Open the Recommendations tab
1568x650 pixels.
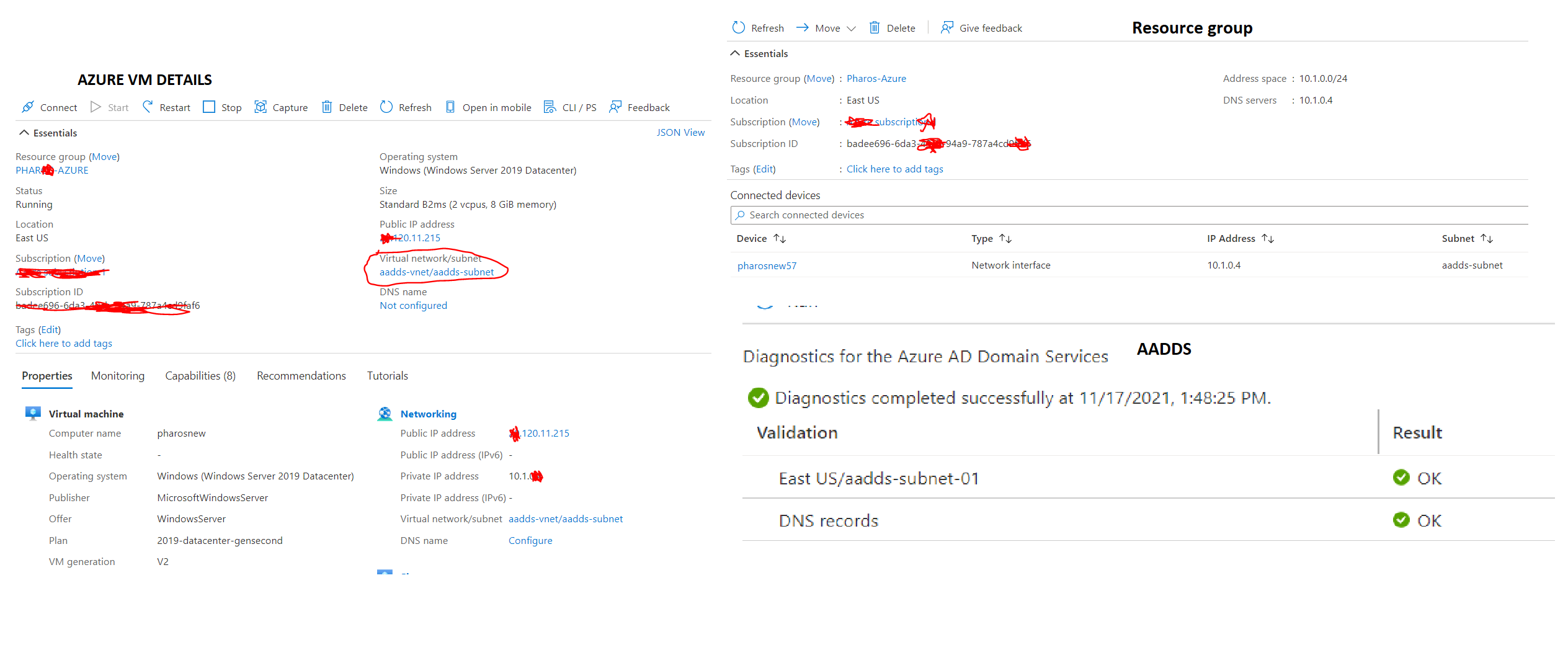301,376
